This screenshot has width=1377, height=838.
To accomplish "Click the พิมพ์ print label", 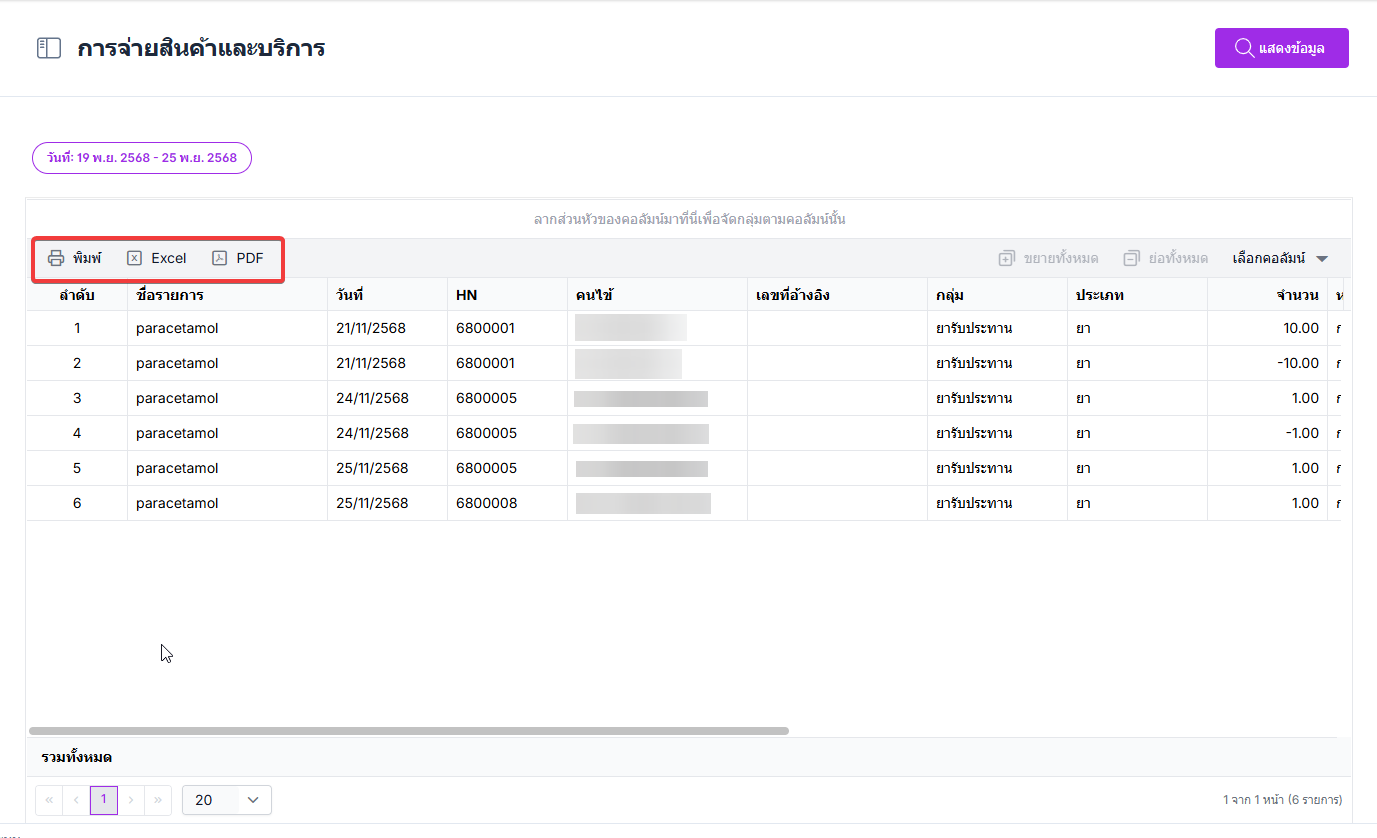I will point(87,258).
